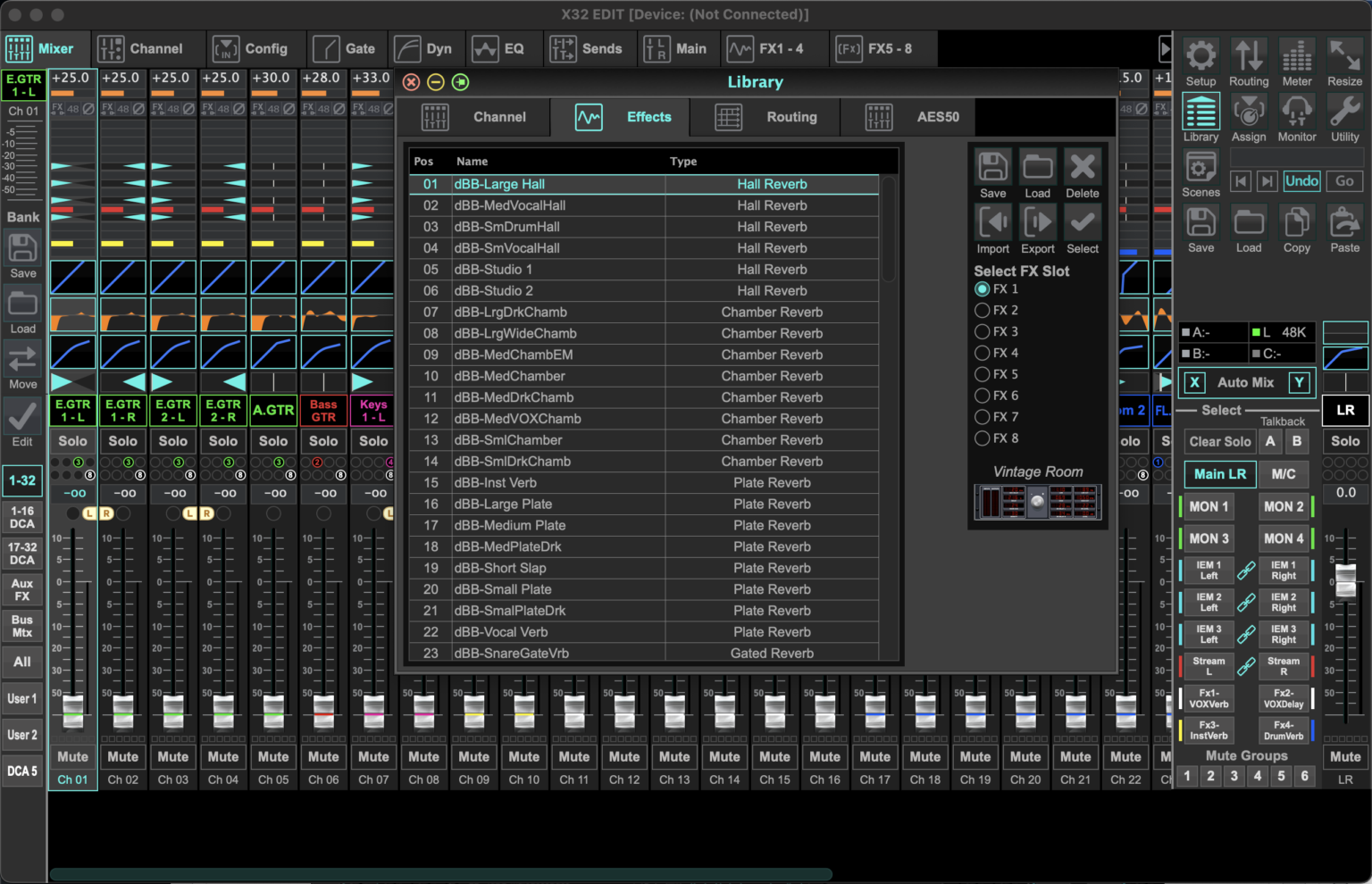Screen dimensions: 1372x884
Task: Click the right chevron to reveal more tabs
Action: 1166,49
